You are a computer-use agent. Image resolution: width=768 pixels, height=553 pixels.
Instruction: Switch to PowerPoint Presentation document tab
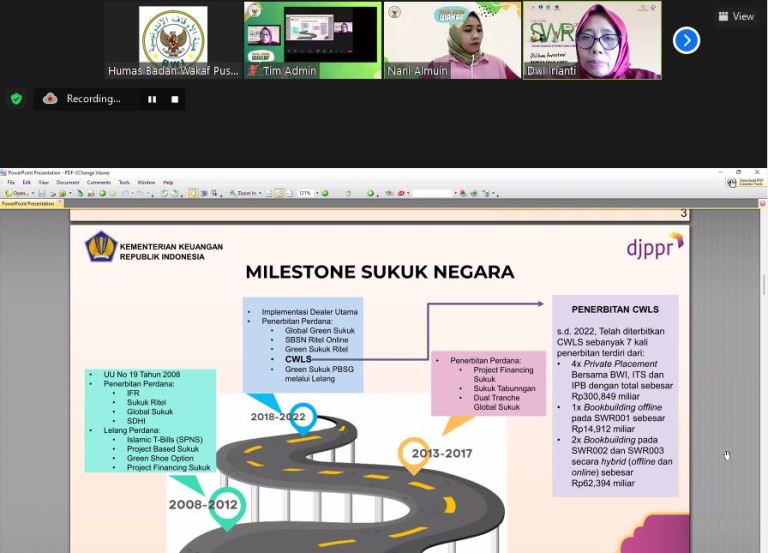pos(28,203)
